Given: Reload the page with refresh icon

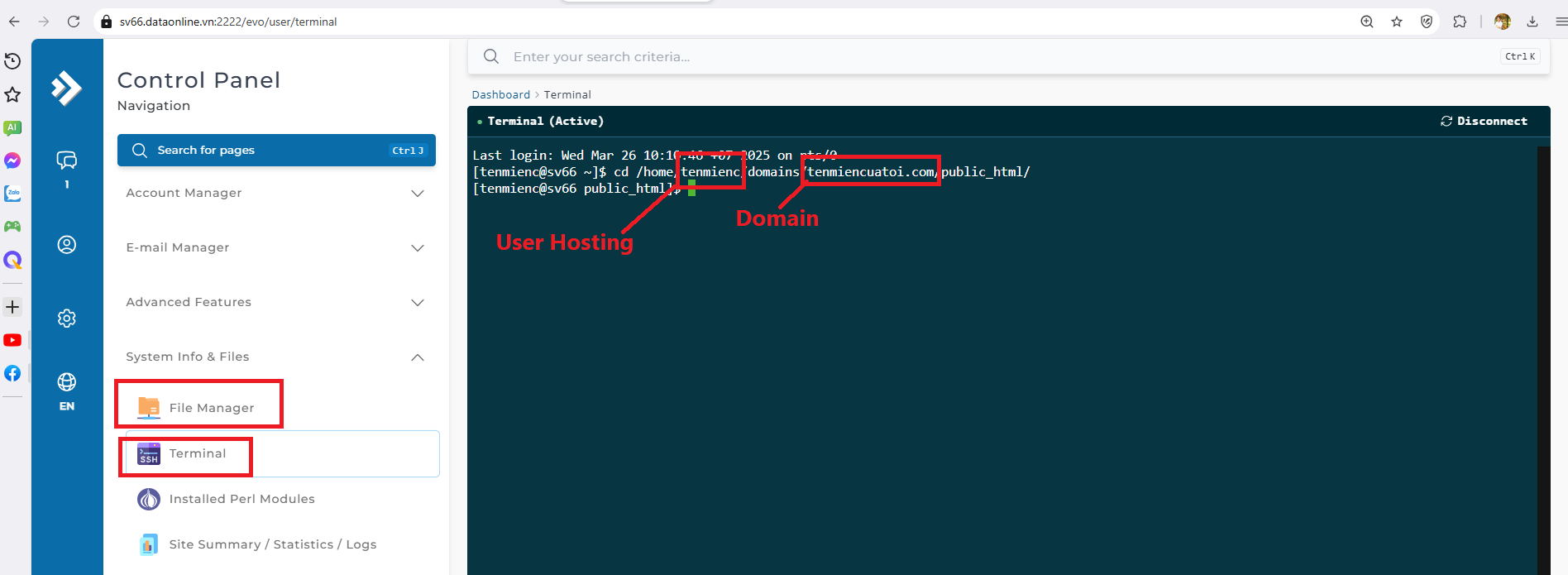Looking at the screenshot, I should (74, 22).
